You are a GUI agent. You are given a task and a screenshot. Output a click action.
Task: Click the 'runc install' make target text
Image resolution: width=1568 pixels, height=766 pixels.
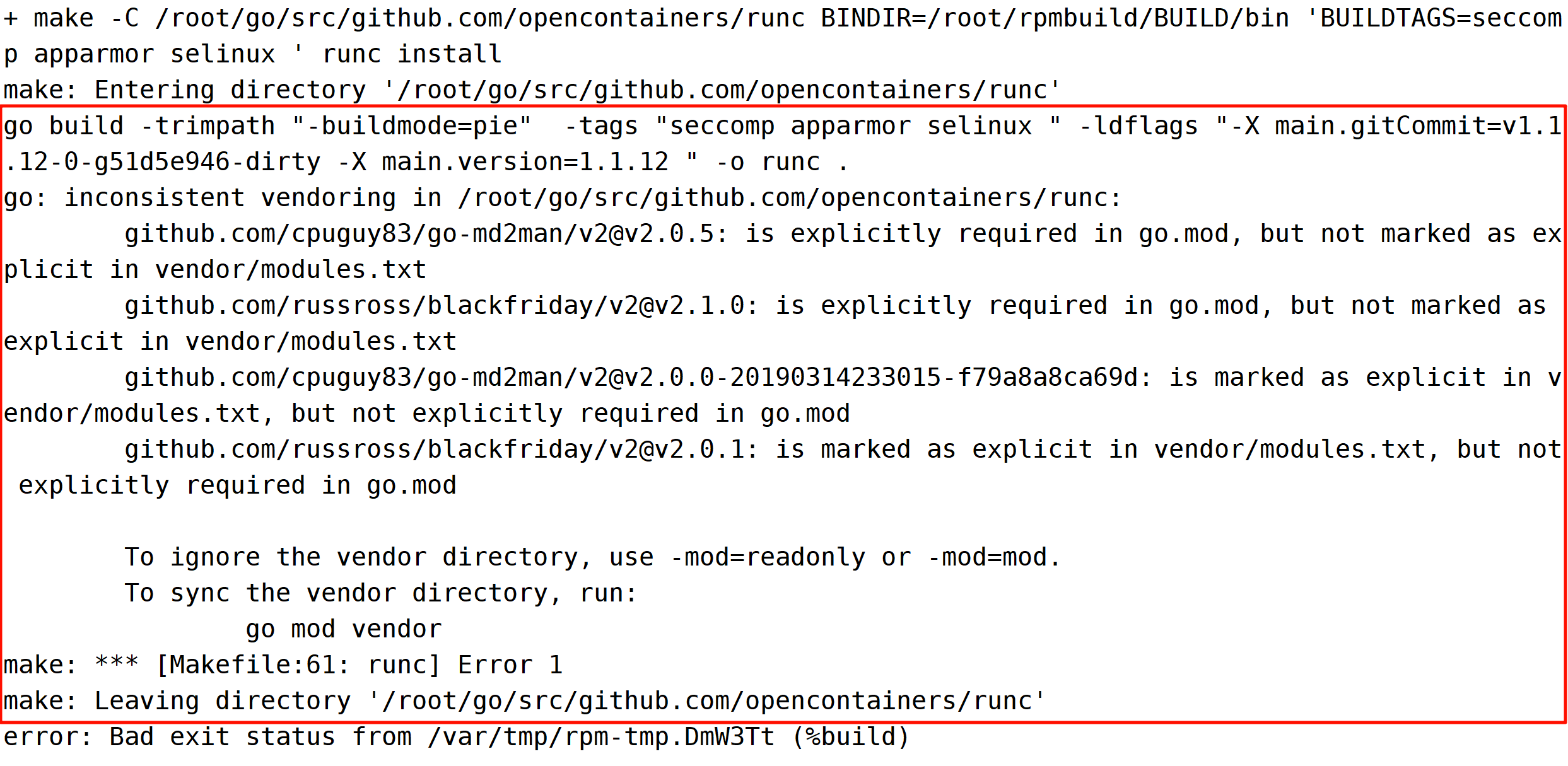[x=412, y=54]
